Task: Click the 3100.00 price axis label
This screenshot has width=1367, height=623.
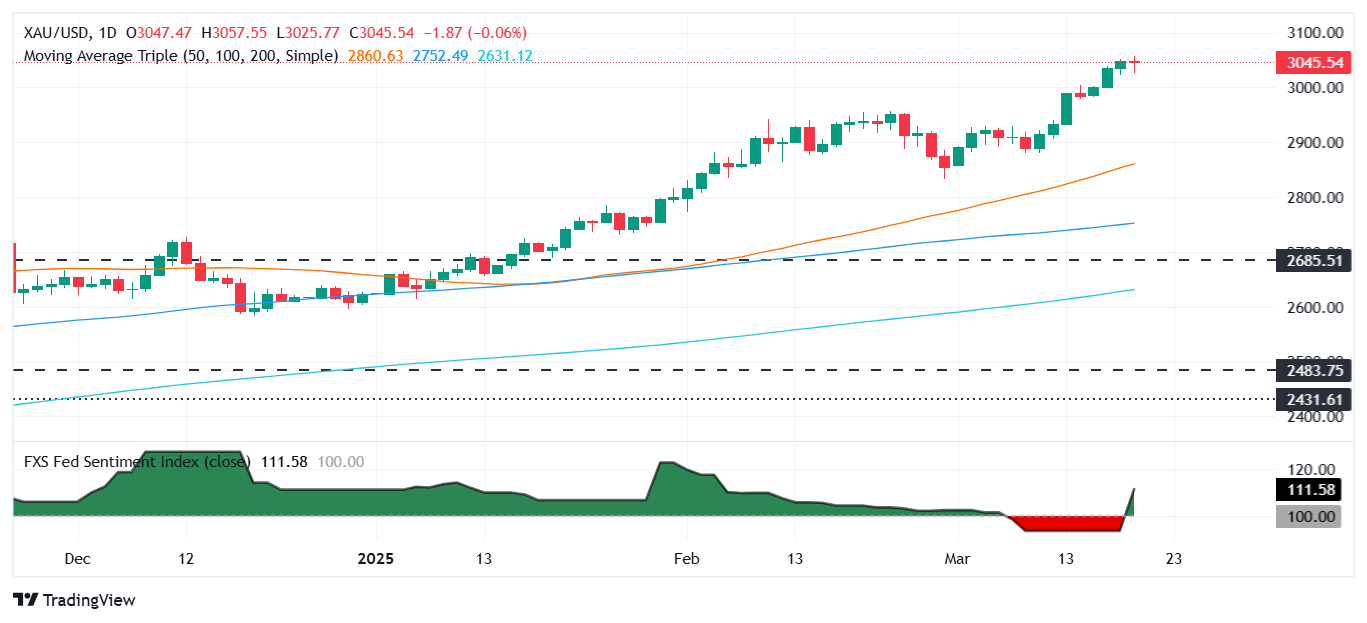Action: (1309, 33)
